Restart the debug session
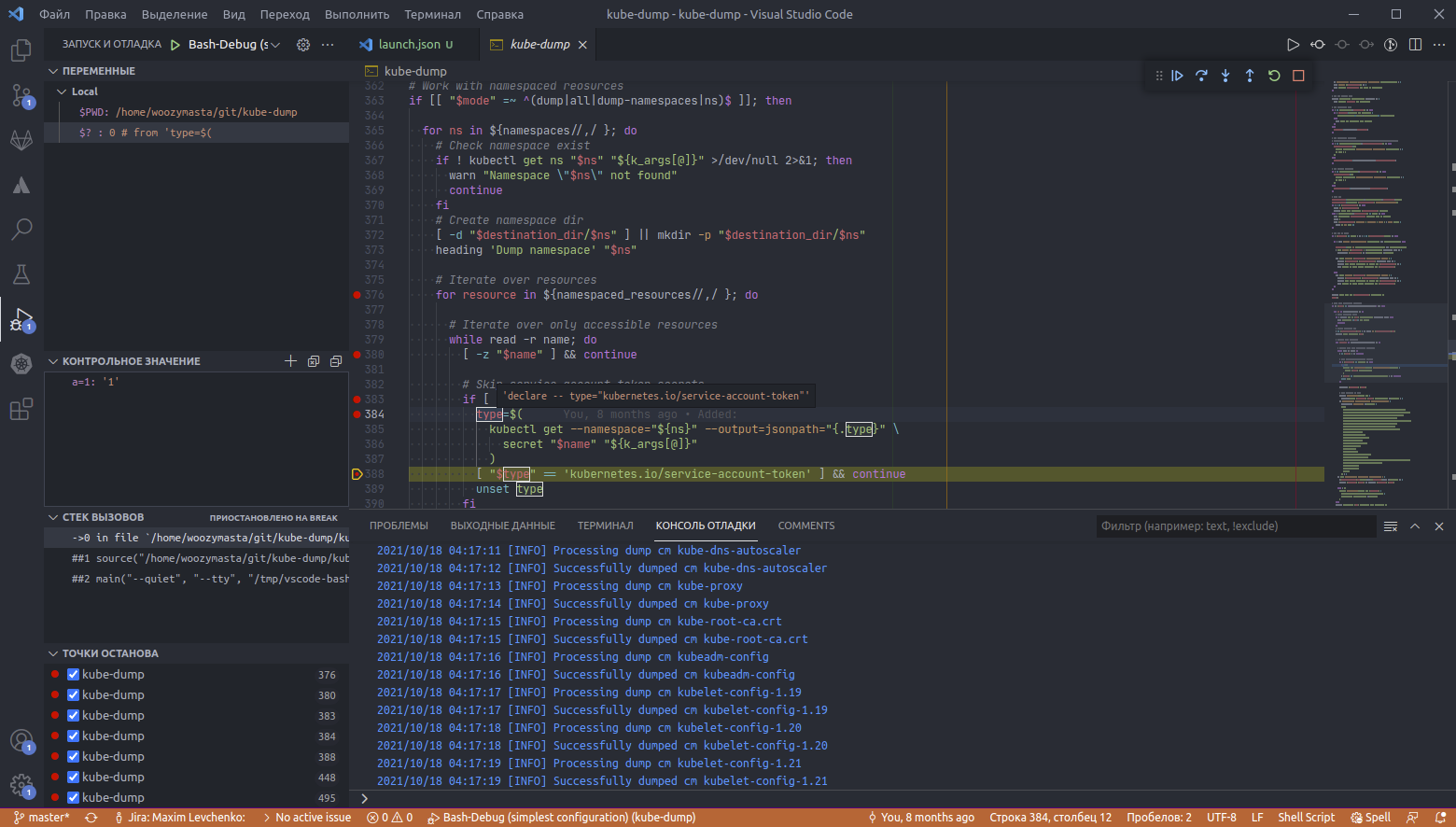The image size is (1456, 827). (x=1274, y=76)
